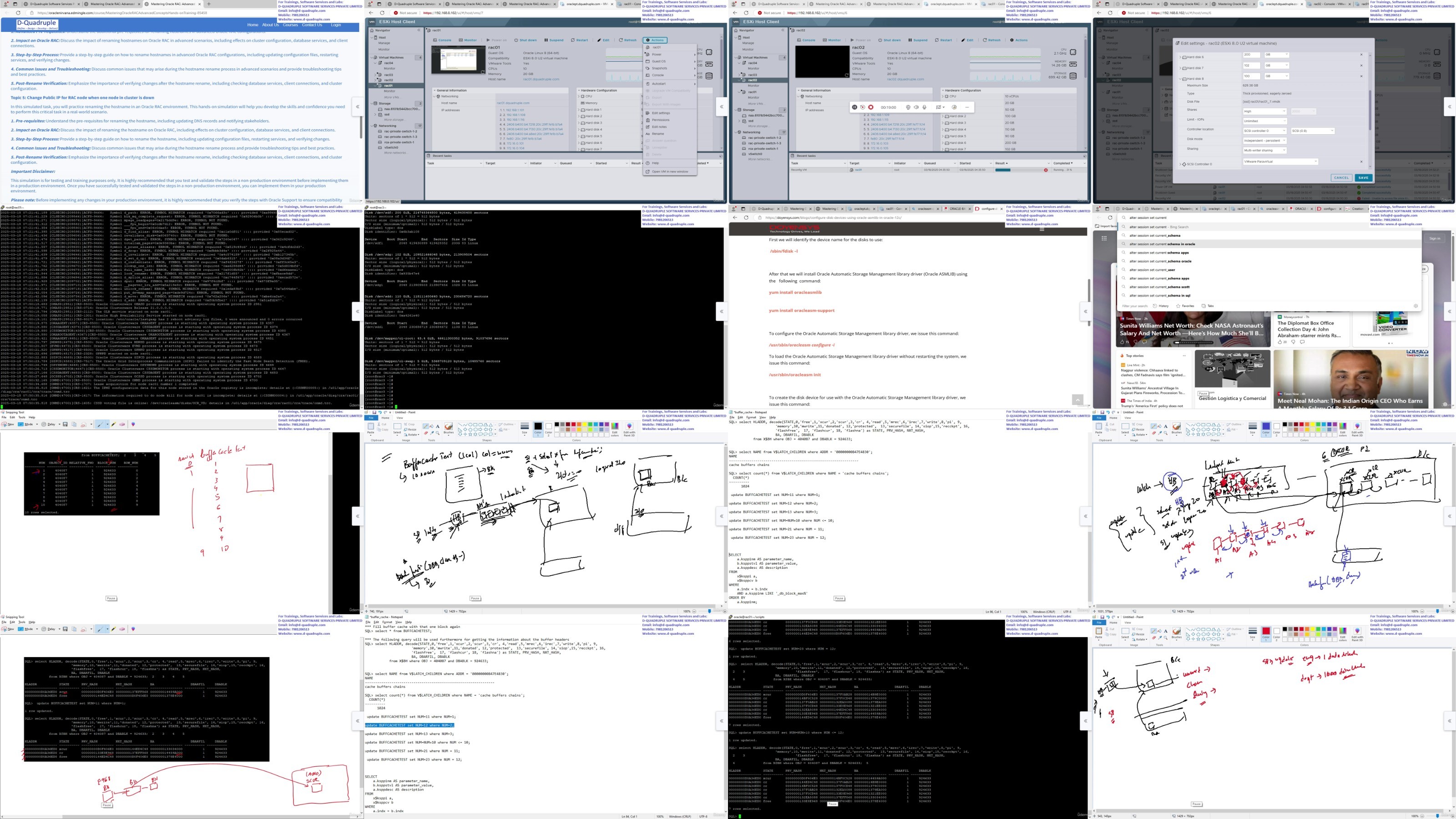This screenshot has height=819, width=1456.
Task: Toggle the History search filter
Action: point(1161,306)
